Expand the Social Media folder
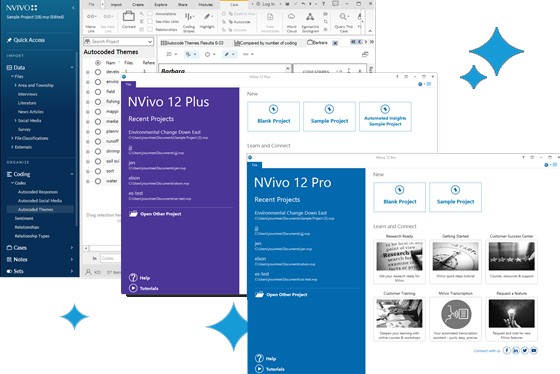This screenshot has height=374, width=560. click(x=15, y=121)
